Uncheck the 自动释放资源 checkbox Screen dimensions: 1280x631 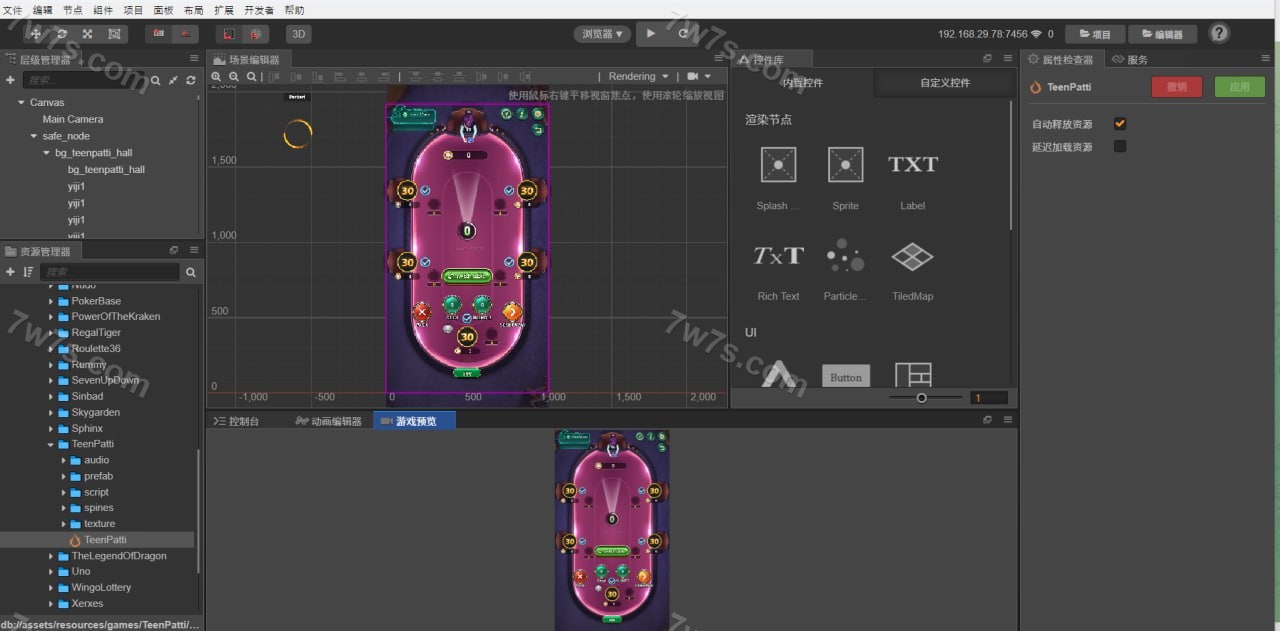(x=1120, y=124)
